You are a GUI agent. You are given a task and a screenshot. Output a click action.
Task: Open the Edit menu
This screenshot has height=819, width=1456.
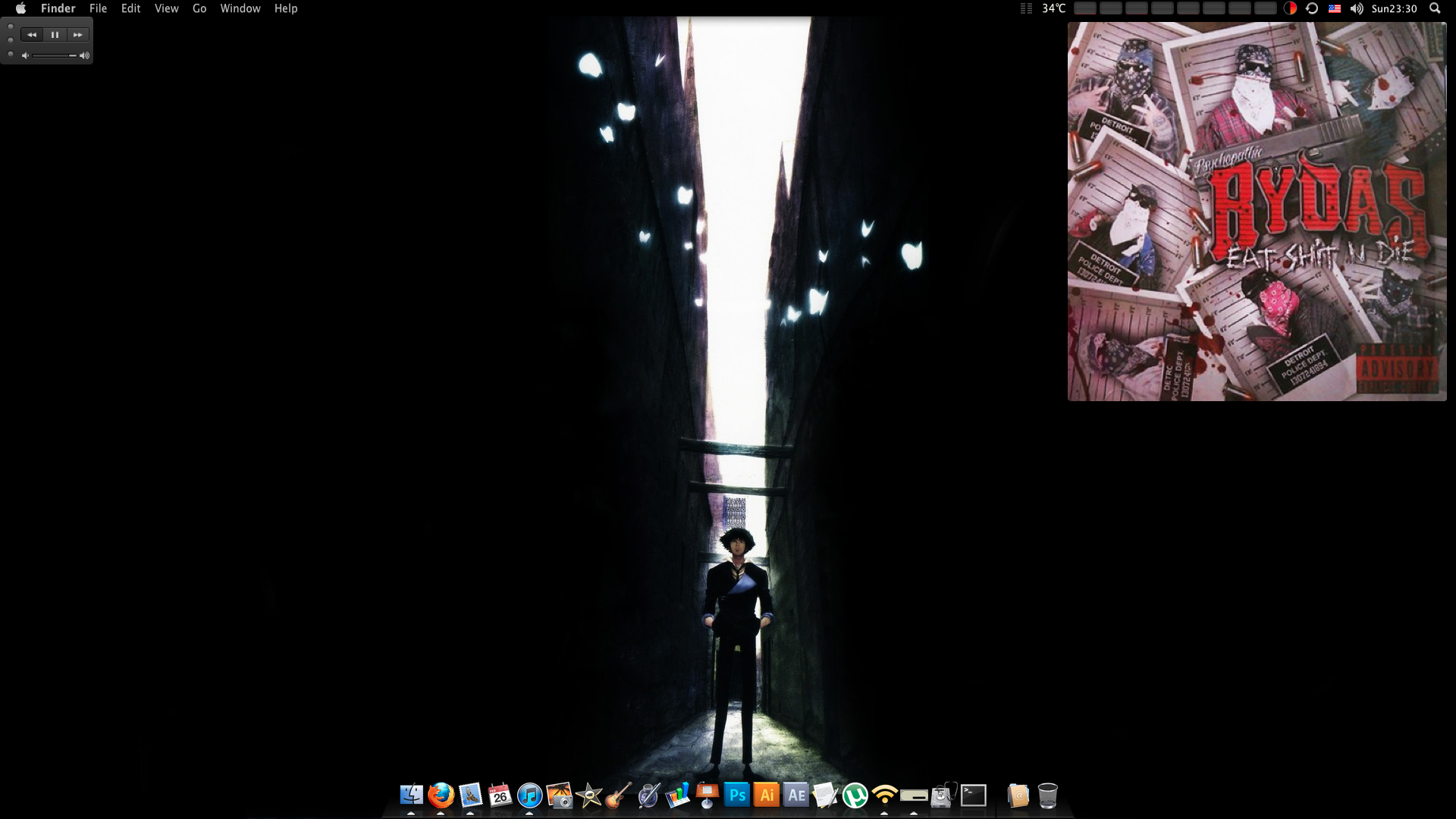(x=131, y=8)
